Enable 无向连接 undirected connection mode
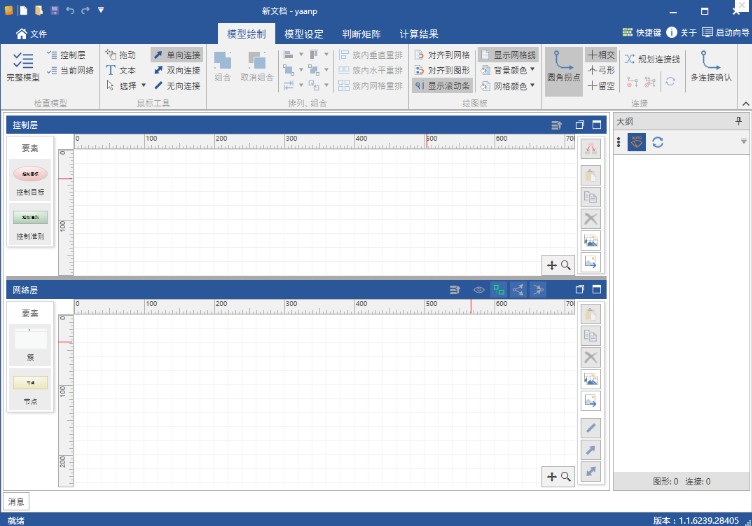 point(177,86)
